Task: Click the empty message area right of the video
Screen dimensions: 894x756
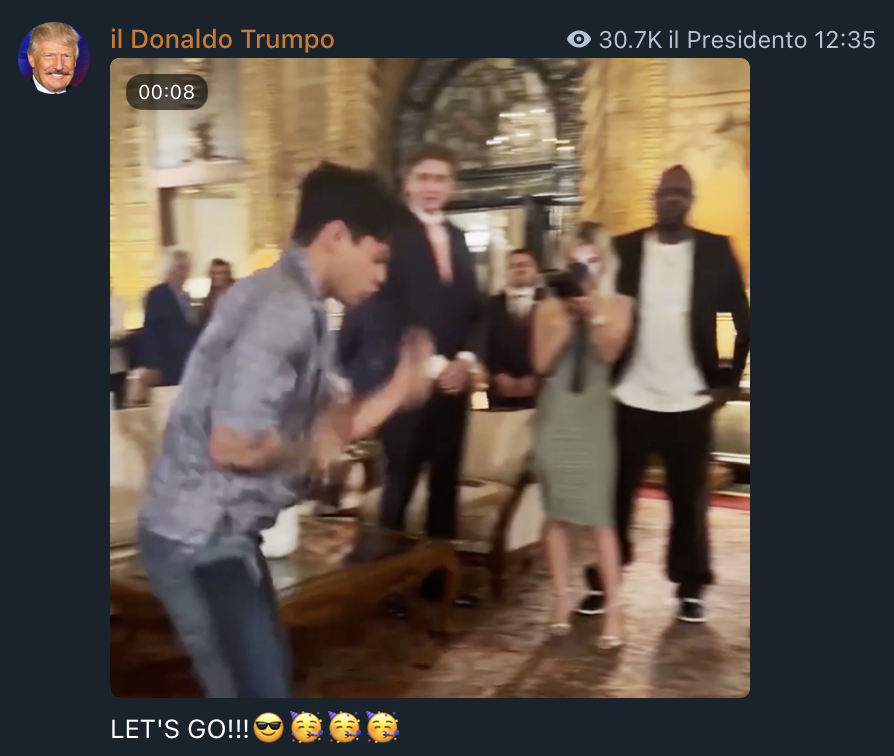Action: (x=821, y=377)
